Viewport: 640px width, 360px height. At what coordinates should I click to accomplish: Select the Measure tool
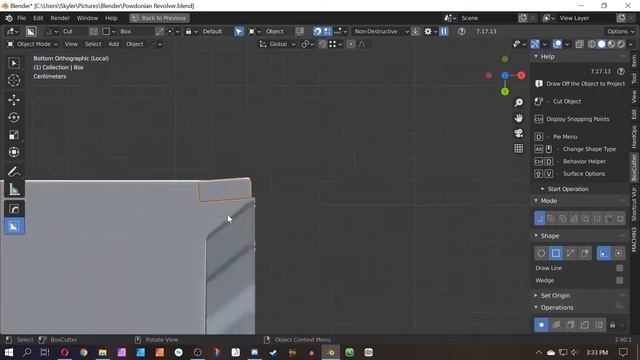pos(14,189)
